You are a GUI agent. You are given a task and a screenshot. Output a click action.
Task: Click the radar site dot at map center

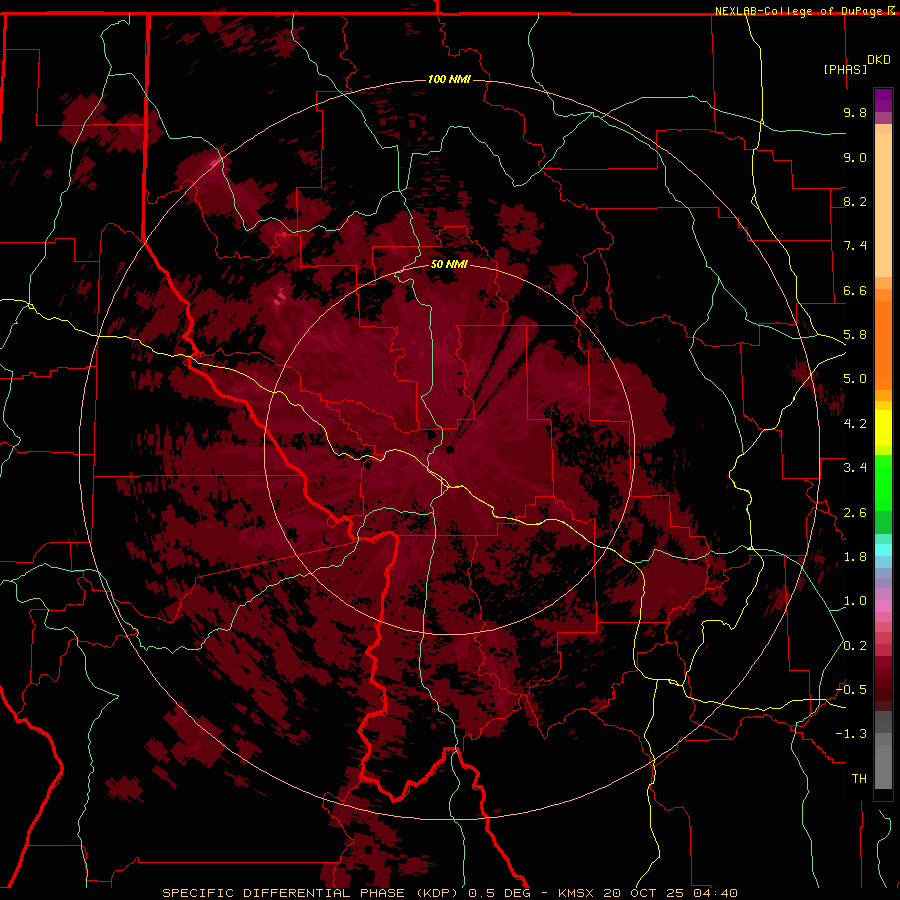click(x=450, y=450)
